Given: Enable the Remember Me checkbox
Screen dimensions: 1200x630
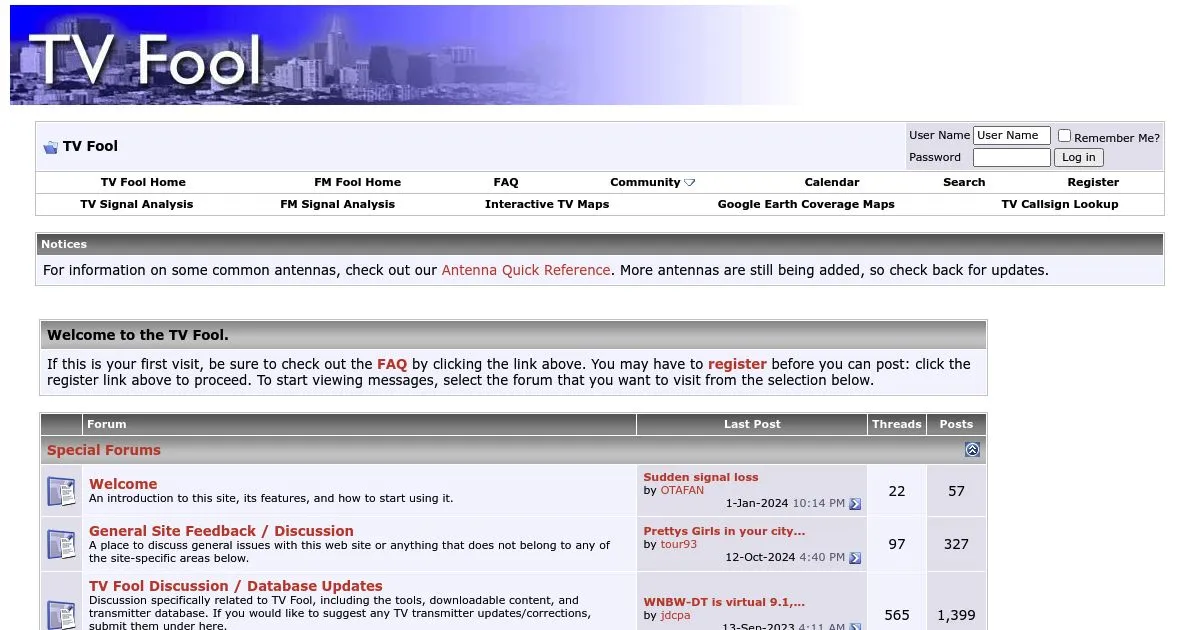Looking at the screenshot, I should [x=1064, y=136].
